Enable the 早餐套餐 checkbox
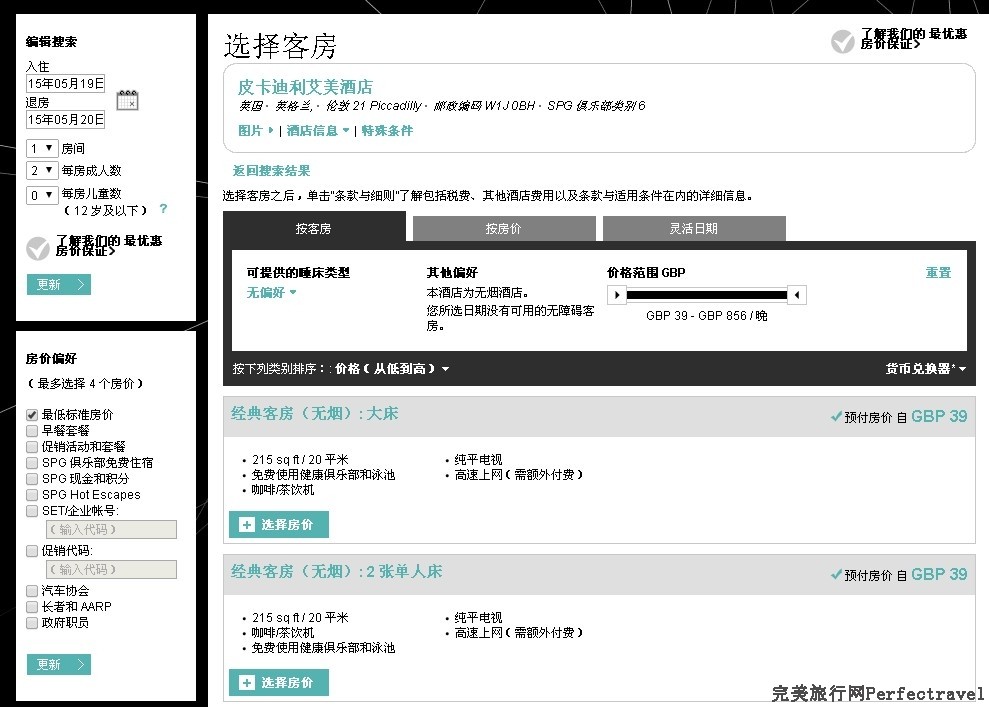Viewport: 989px width, 707px height. coord(32,430)
